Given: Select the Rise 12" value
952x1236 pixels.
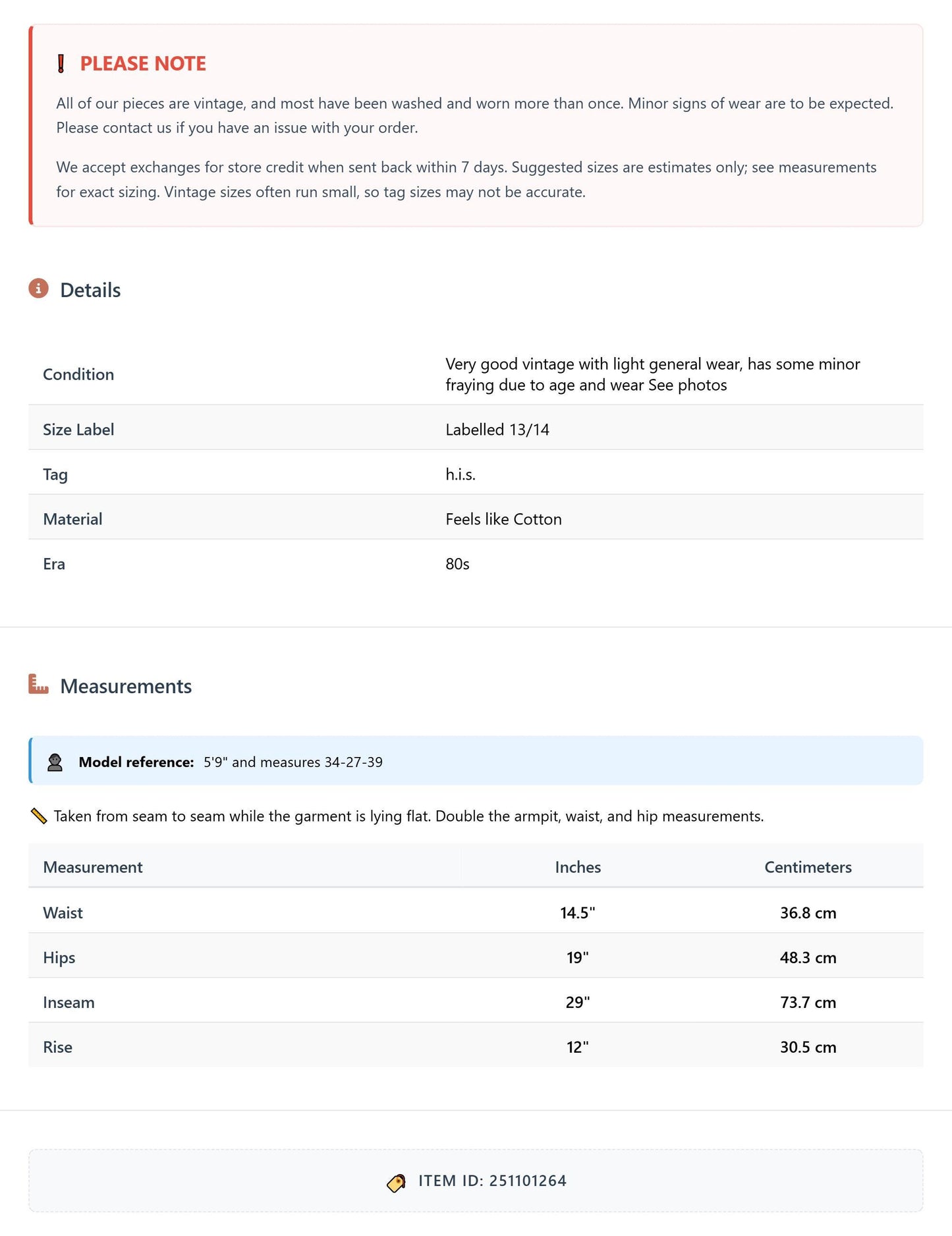Looking at the screenshot, I should 578,1047.
